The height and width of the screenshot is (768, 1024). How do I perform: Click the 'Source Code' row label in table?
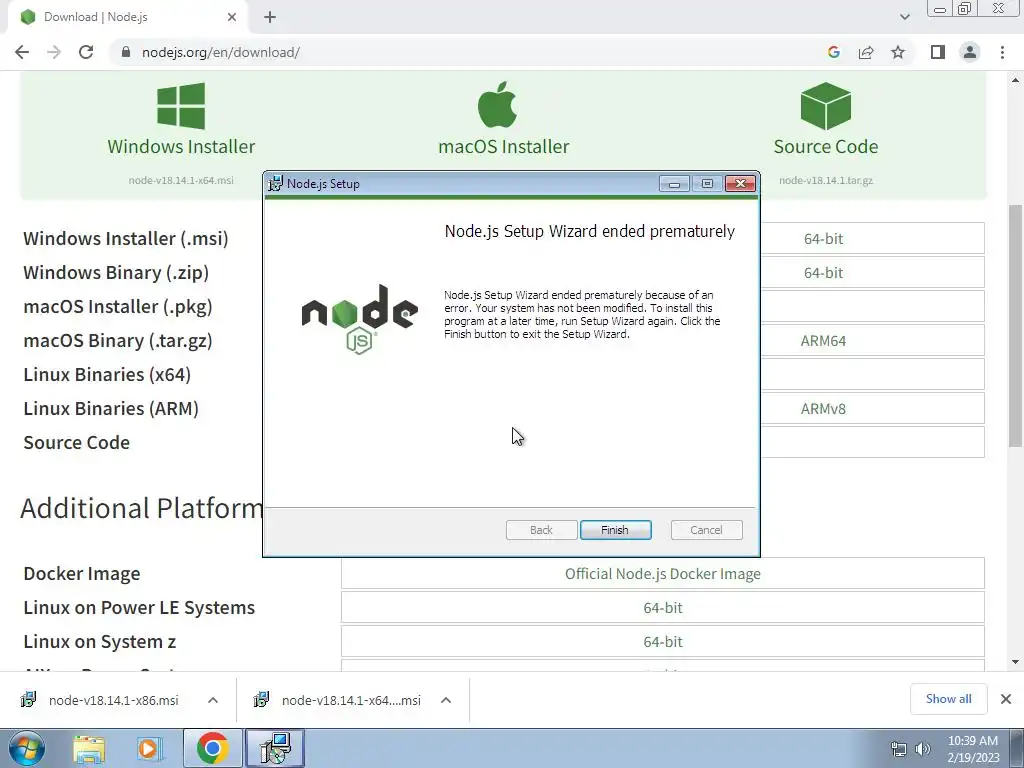(x=76, y=442)
